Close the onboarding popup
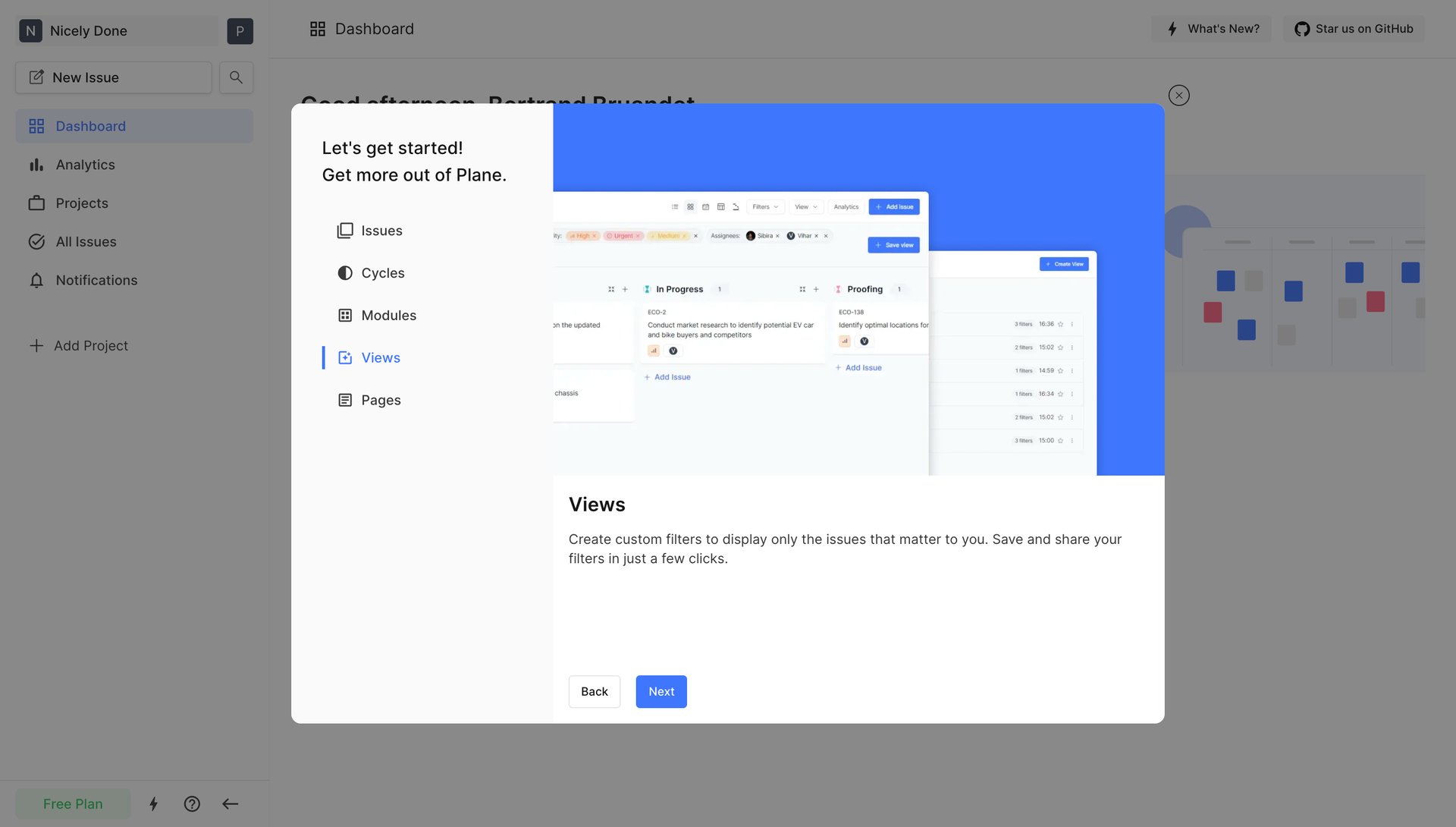The height and width of the screenshot is (827, 1456). [1178, 95]
